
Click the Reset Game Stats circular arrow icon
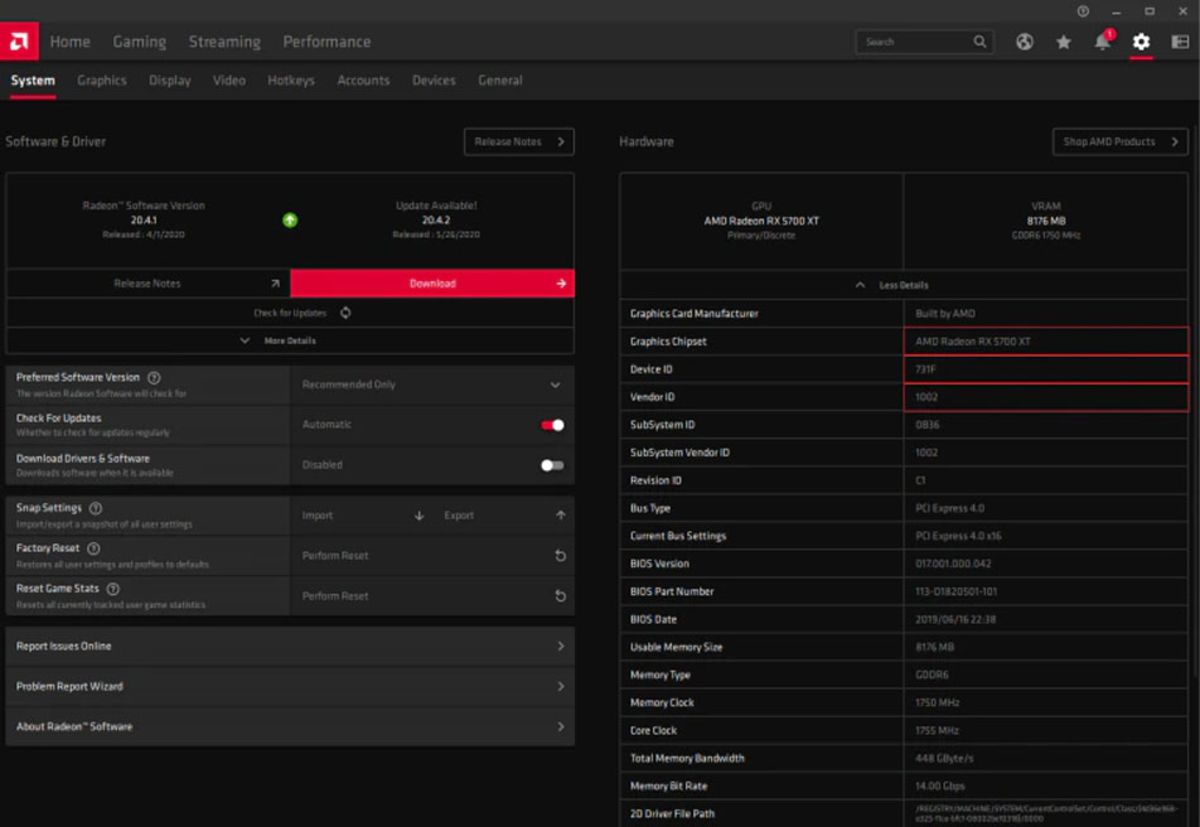[560, 596]
